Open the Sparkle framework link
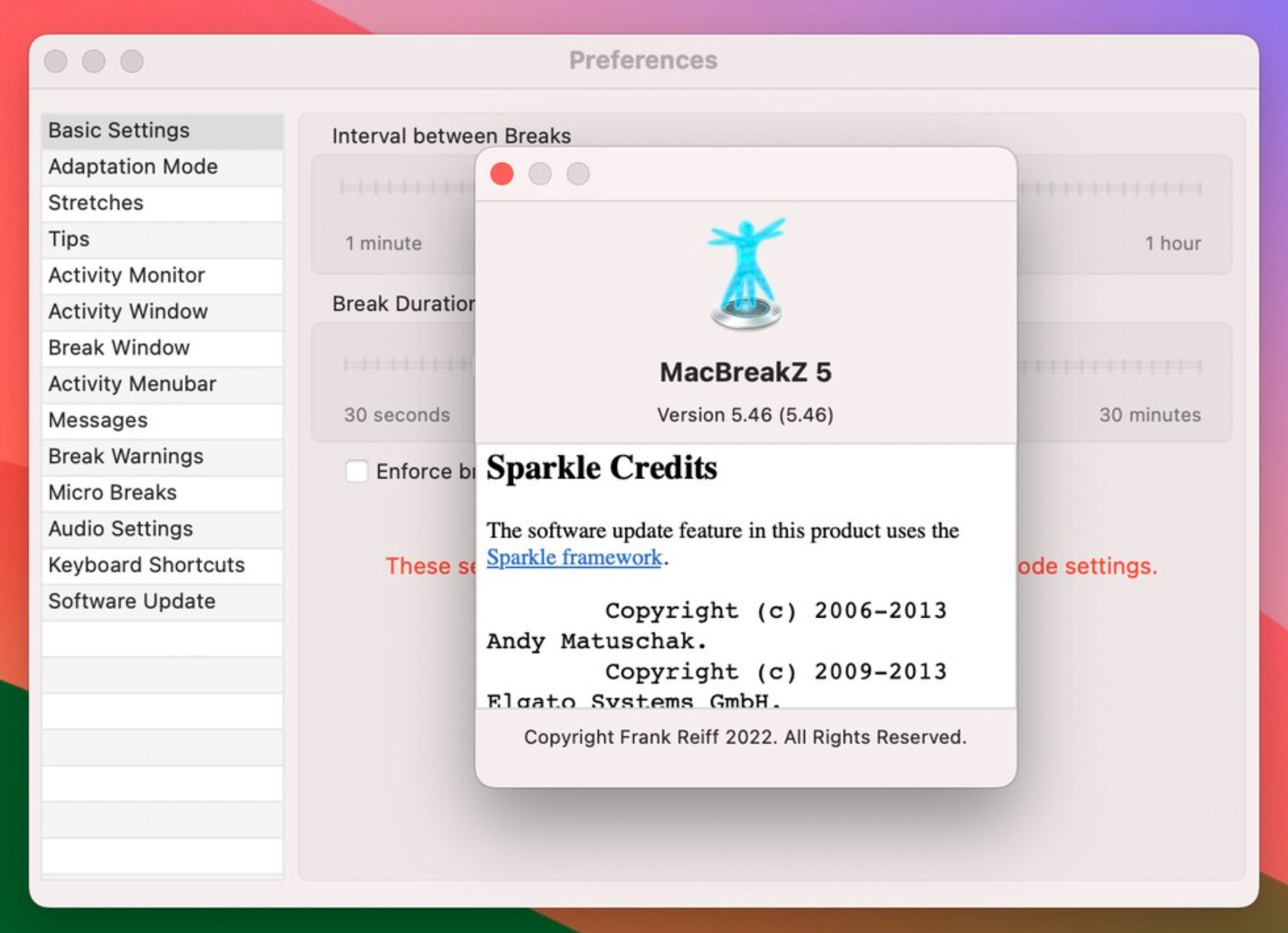Viewport: 1288px width, 933px height. (574, 558)
